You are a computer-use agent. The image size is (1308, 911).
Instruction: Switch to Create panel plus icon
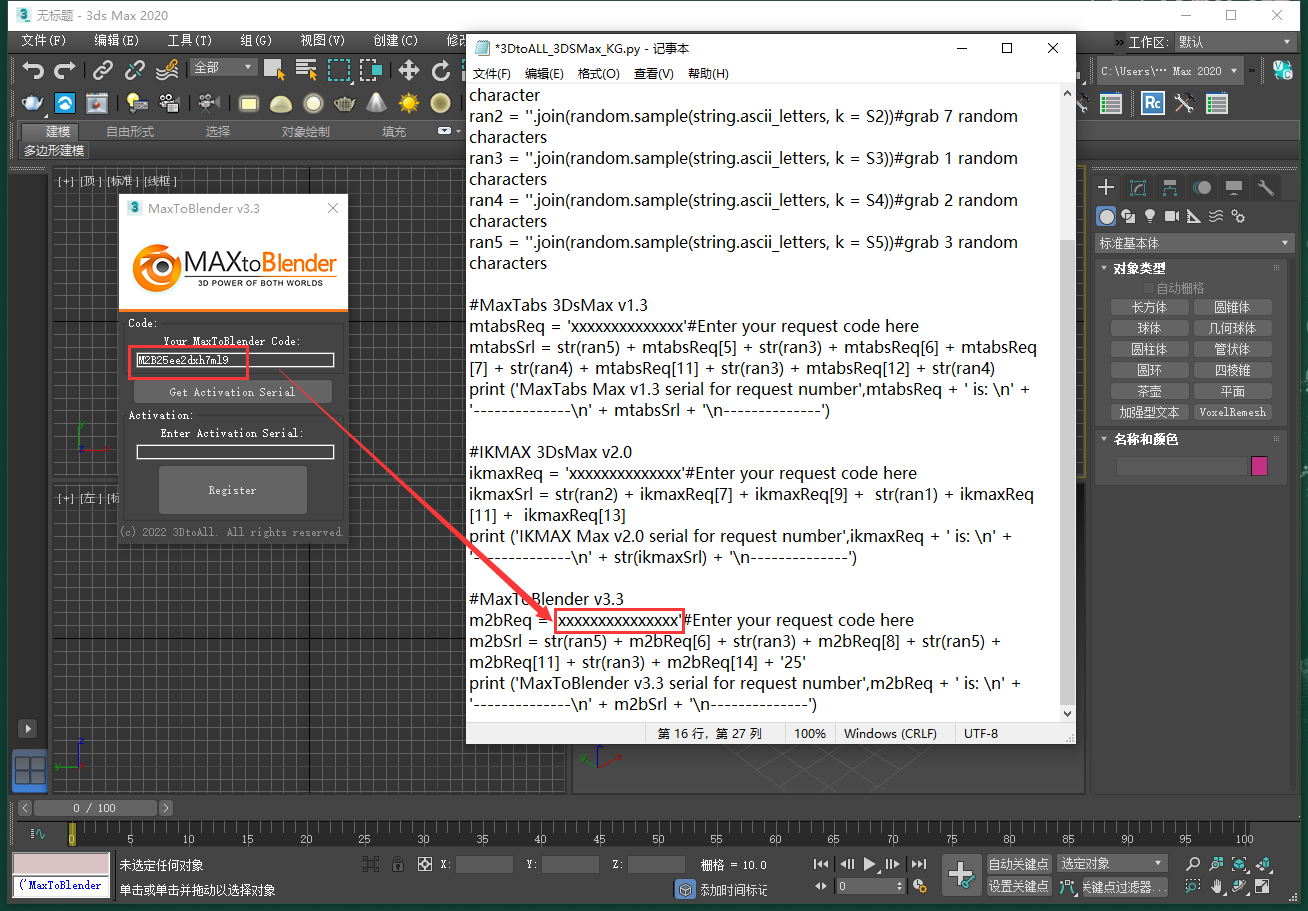point(1106,188)
